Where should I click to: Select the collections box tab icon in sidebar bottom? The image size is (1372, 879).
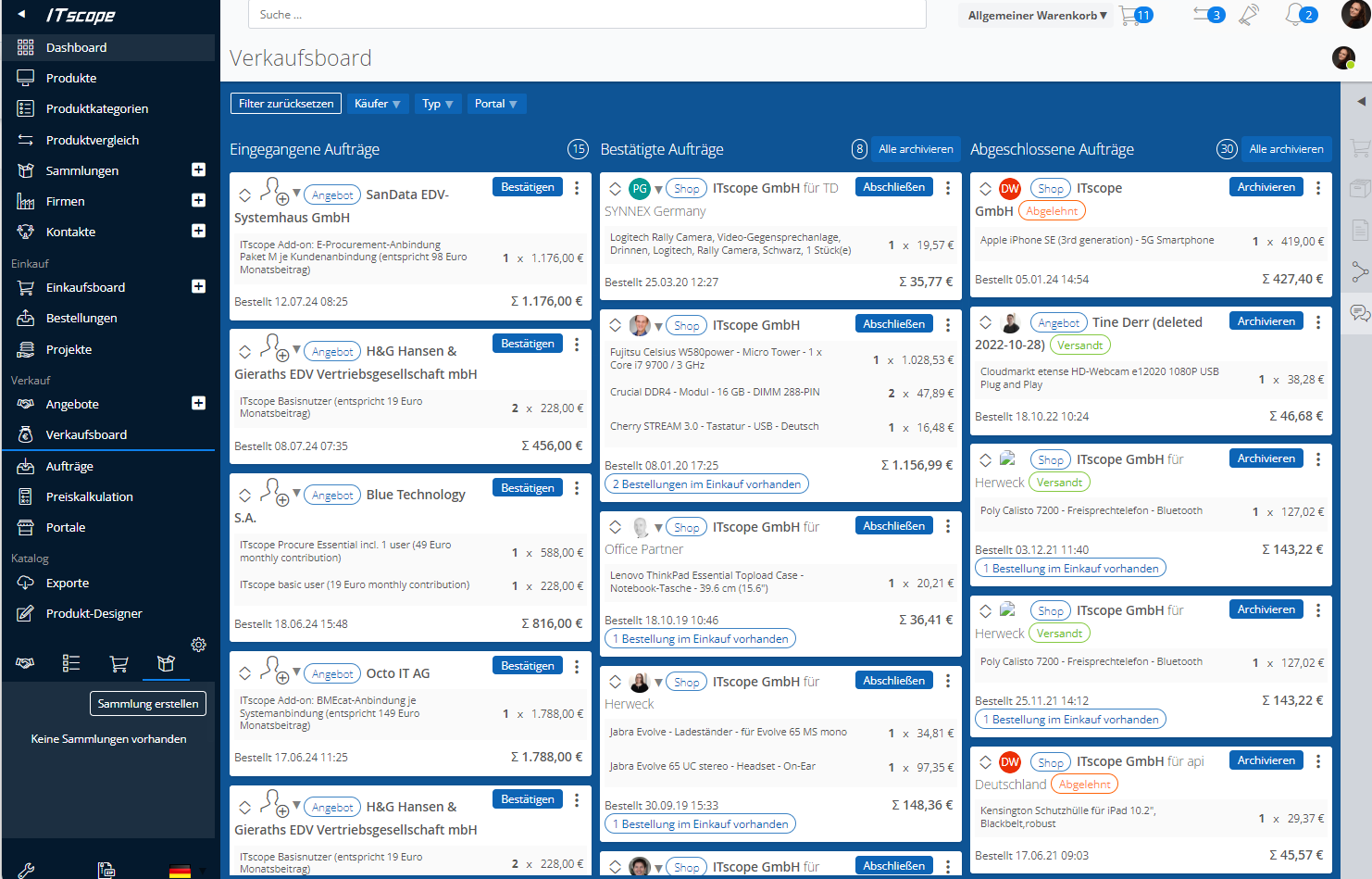pyautogui.click(x=166, y=663)
